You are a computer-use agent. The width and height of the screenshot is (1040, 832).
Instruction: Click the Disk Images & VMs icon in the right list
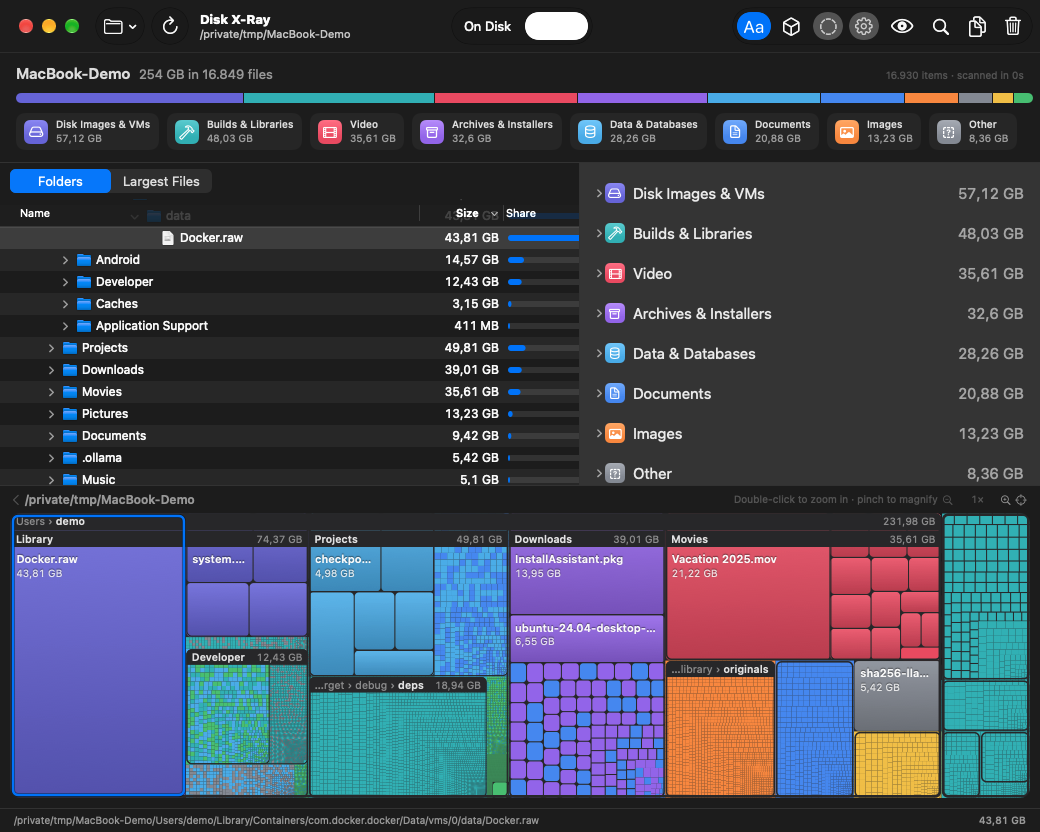point(615,194)
